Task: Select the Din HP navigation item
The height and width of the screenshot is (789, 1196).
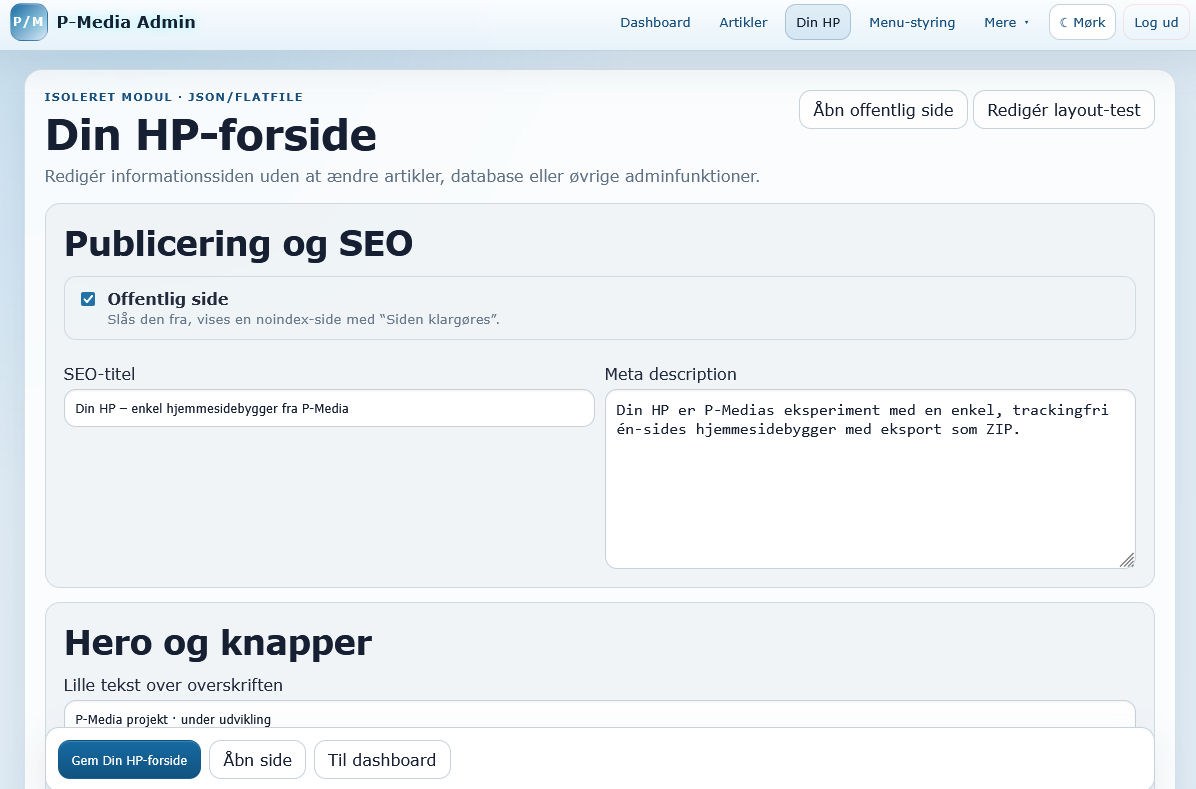Action: point(818,22)
